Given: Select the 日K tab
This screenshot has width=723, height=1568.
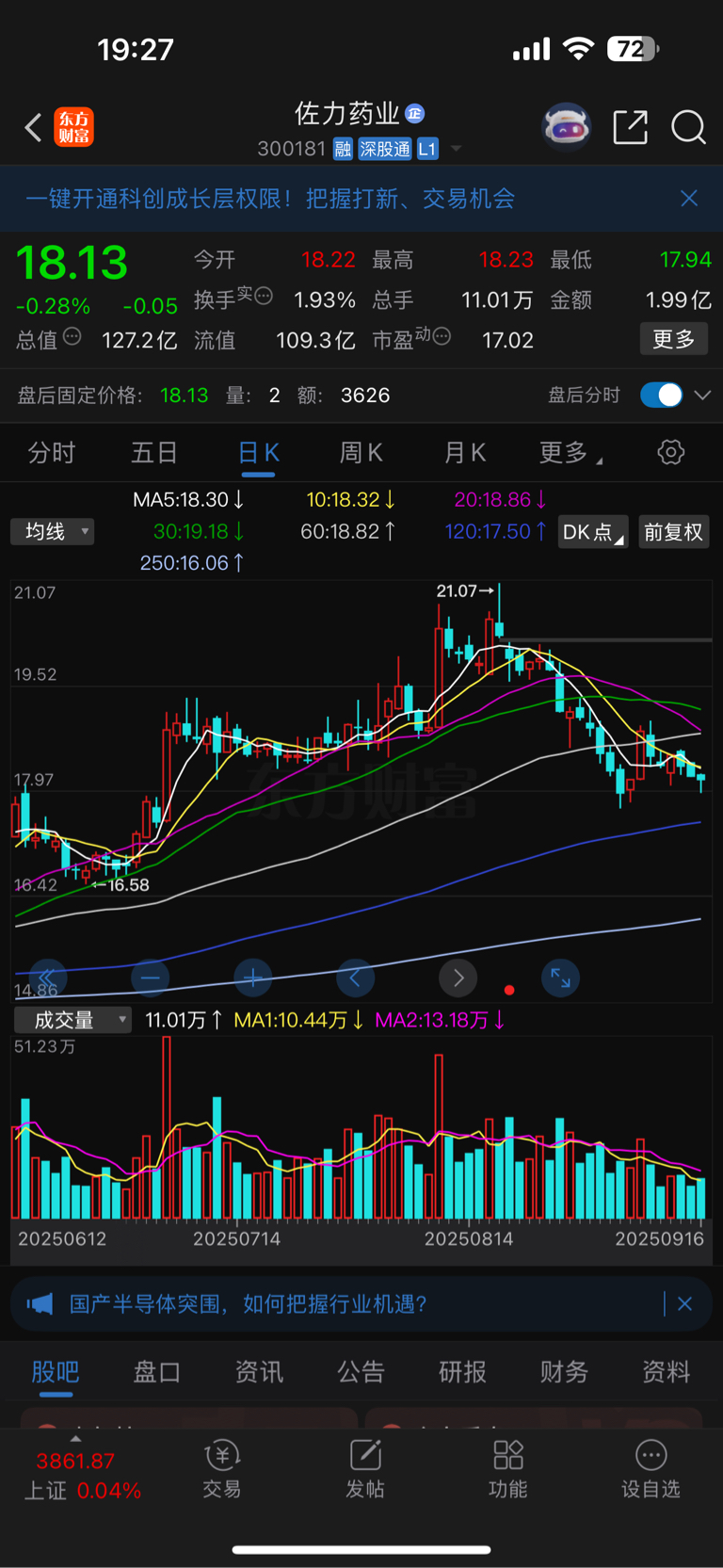Looking at the screenshot, I should (258, 453).
